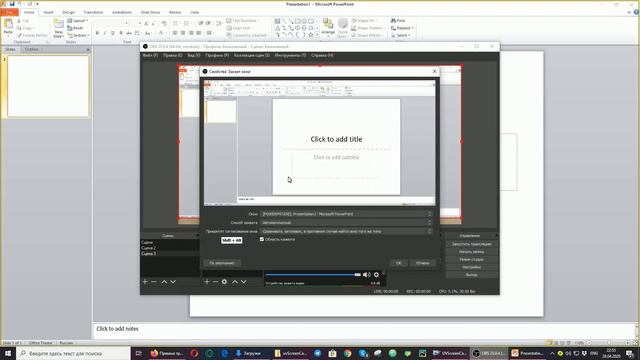Open audio mixer settings gear next to speaker
The image size is (640, 360).
pyautogui.click(x=376, y=275)
